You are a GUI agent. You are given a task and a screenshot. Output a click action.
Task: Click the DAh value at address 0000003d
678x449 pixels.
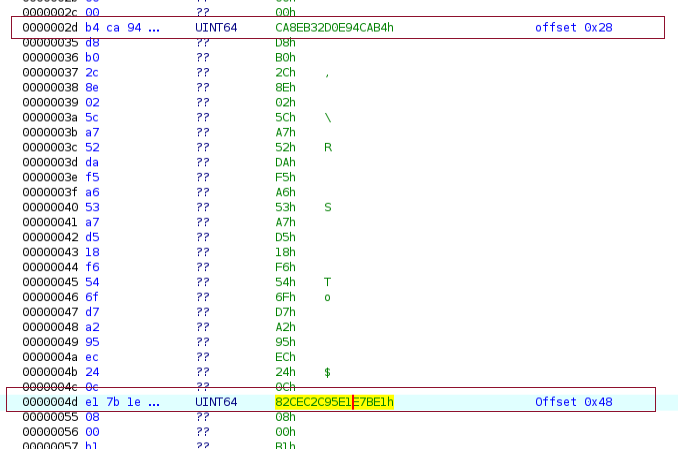[285, 163]
